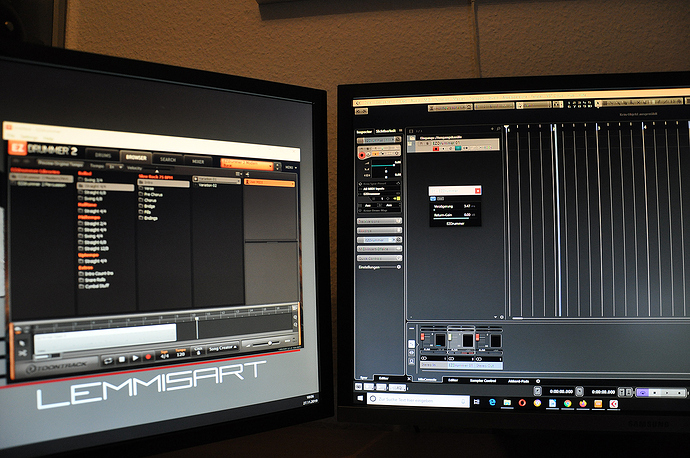
Task: Select the Stereo Out mixer channel label
Action: pos(488,366)
